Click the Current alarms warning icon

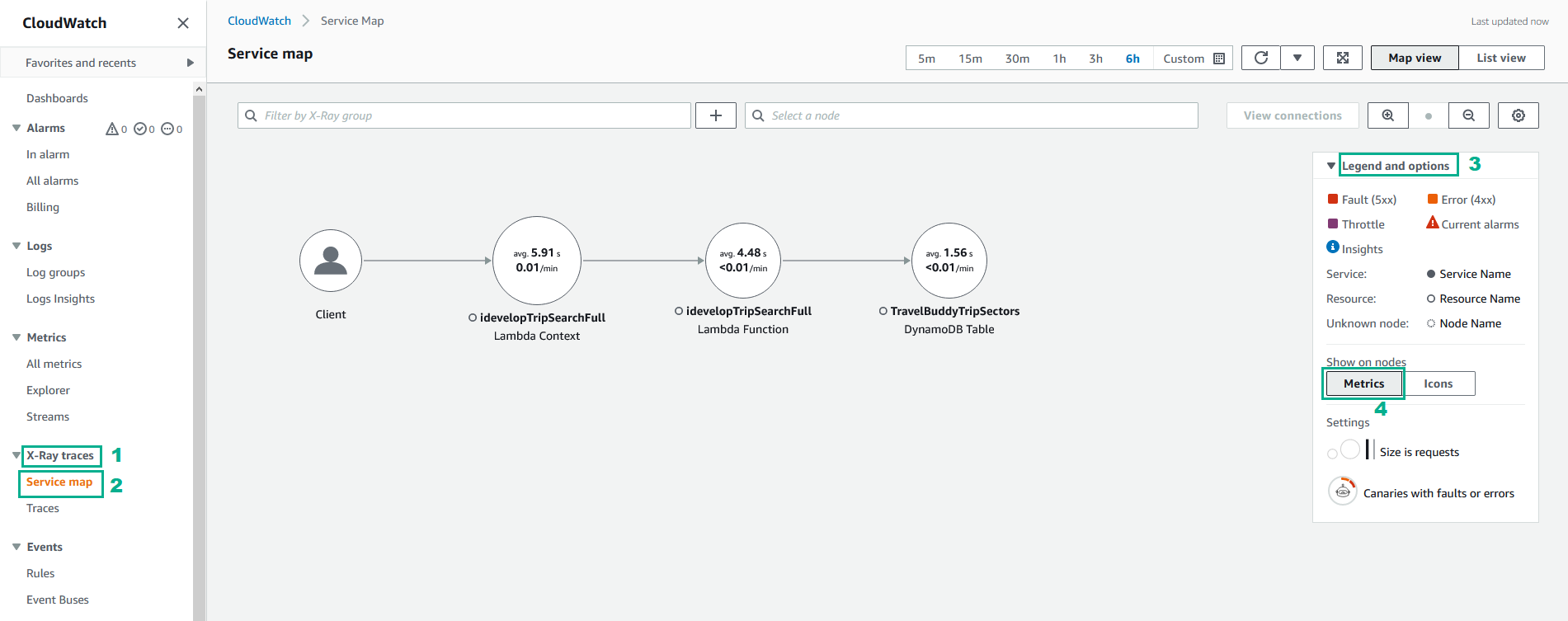click(1433, 223)
